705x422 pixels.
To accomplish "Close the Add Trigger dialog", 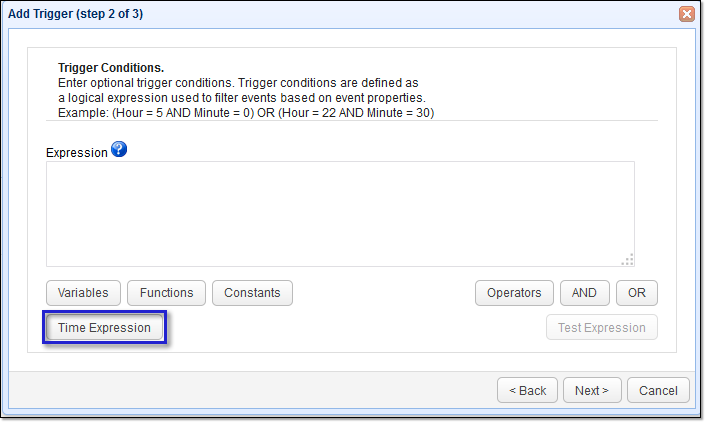I will pos(687,14).
